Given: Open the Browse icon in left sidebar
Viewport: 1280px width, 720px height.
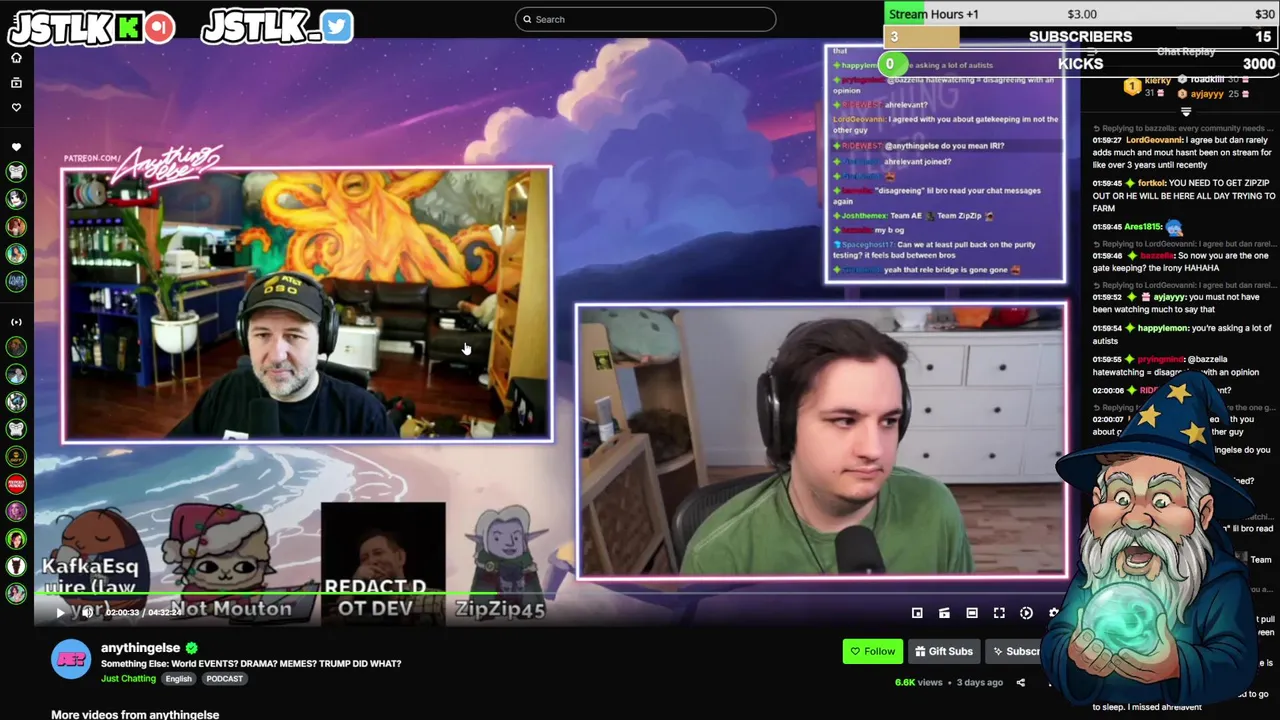Looking at the screenshot, I should coord(16,82).
